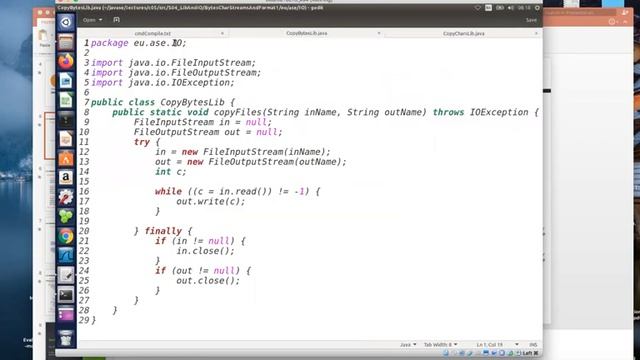Image resolution: width=640 pixels, height=360 pixels.
Task: Open the Trash at dock bottom
Action: [66, 338]
